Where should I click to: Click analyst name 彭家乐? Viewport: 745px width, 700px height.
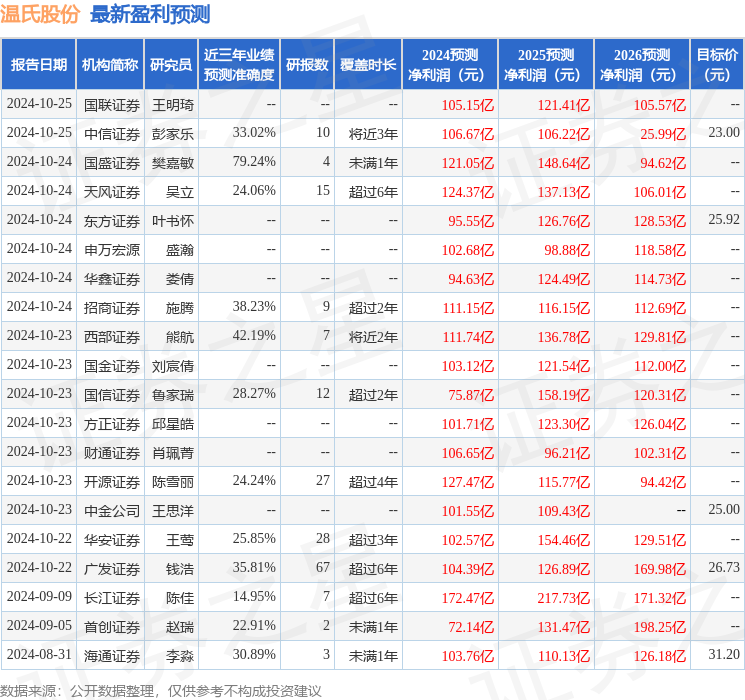pos(173,134)
